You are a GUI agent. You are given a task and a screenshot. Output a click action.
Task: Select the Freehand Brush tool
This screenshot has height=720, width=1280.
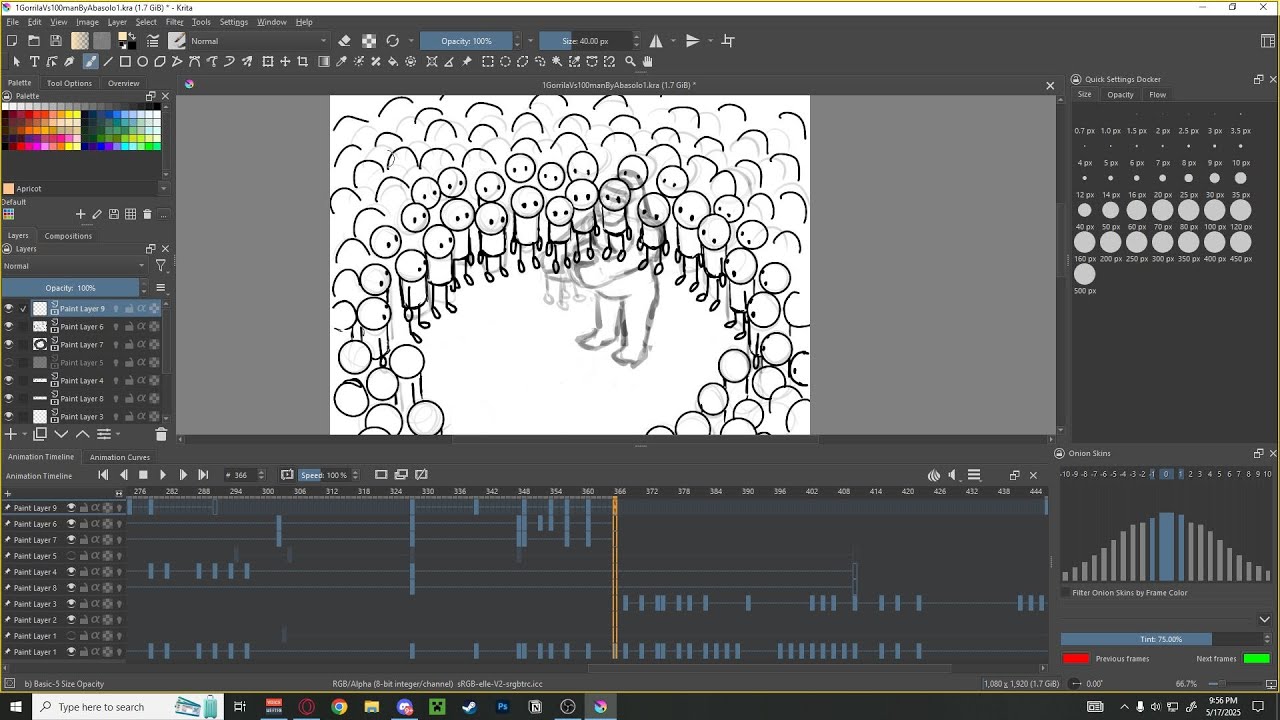(90, 61)
